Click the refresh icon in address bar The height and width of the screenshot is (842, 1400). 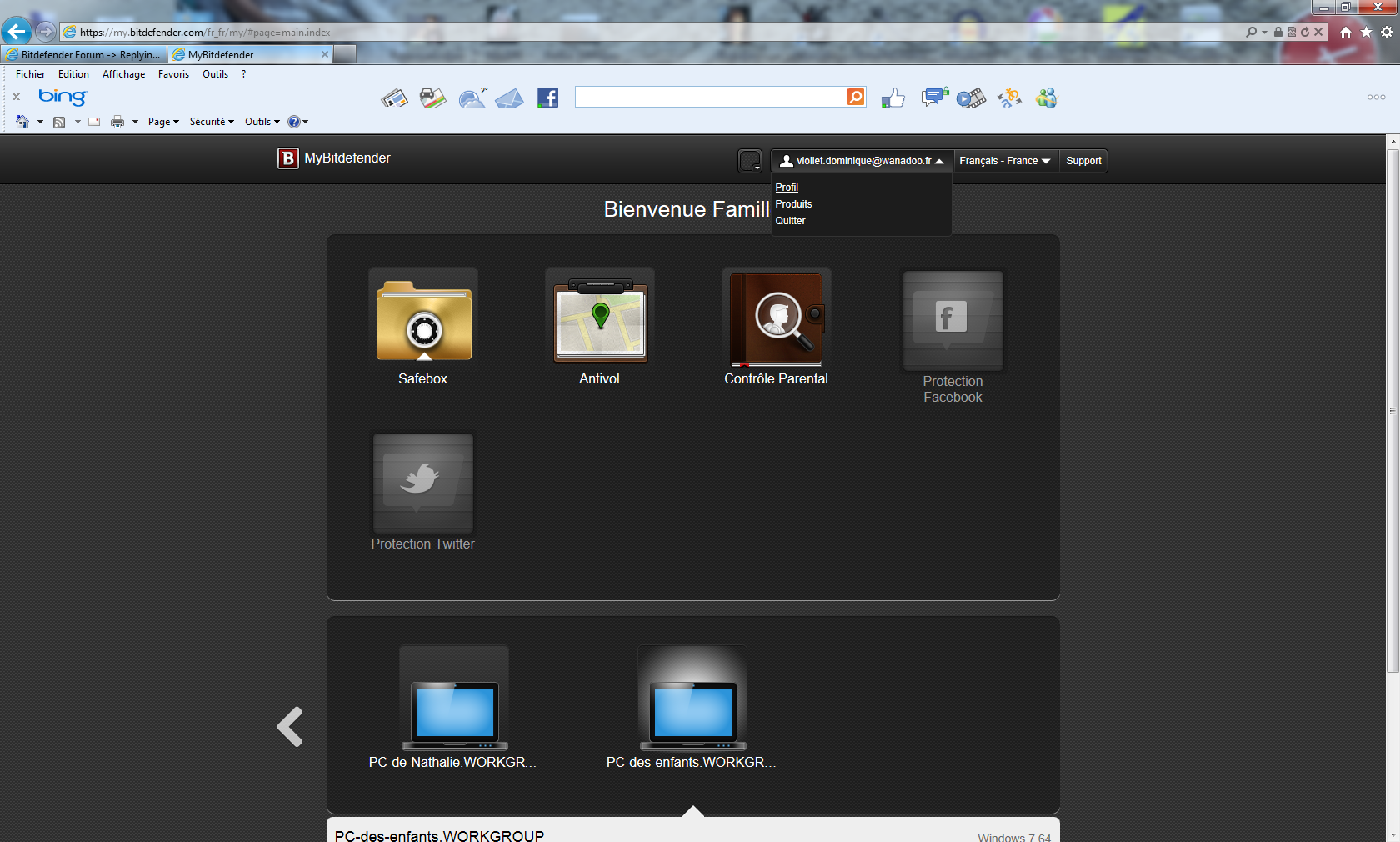[x=1305, y=32]
